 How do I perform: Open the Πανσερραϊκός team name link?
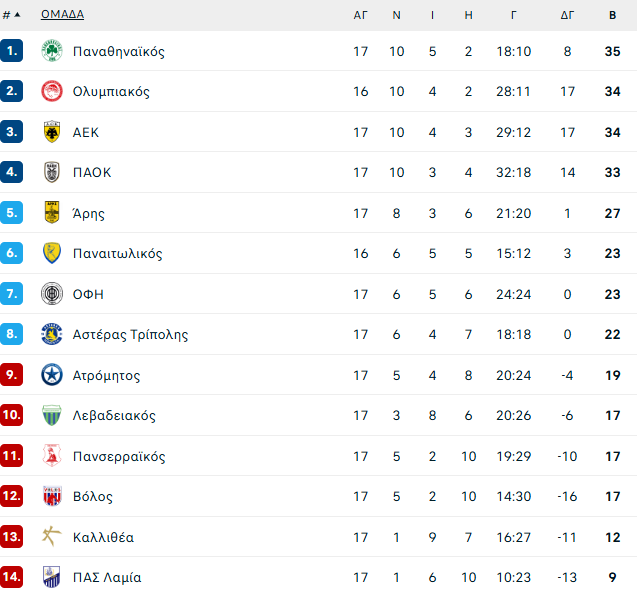pyautogui.click(x=119, y=456)
